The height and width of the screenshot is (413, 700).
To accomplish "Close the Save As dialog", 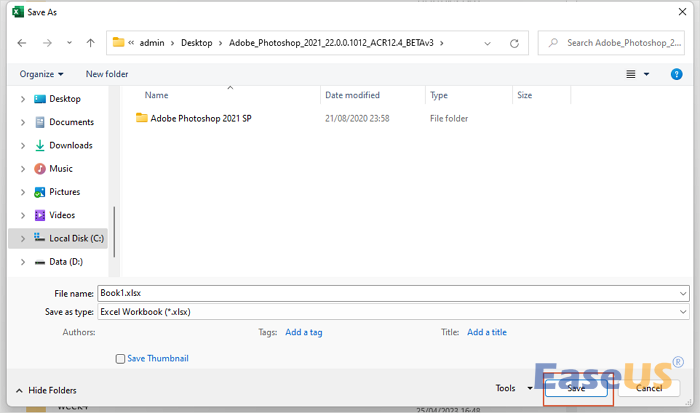I will pyautogui.click(x=682, y=12).
